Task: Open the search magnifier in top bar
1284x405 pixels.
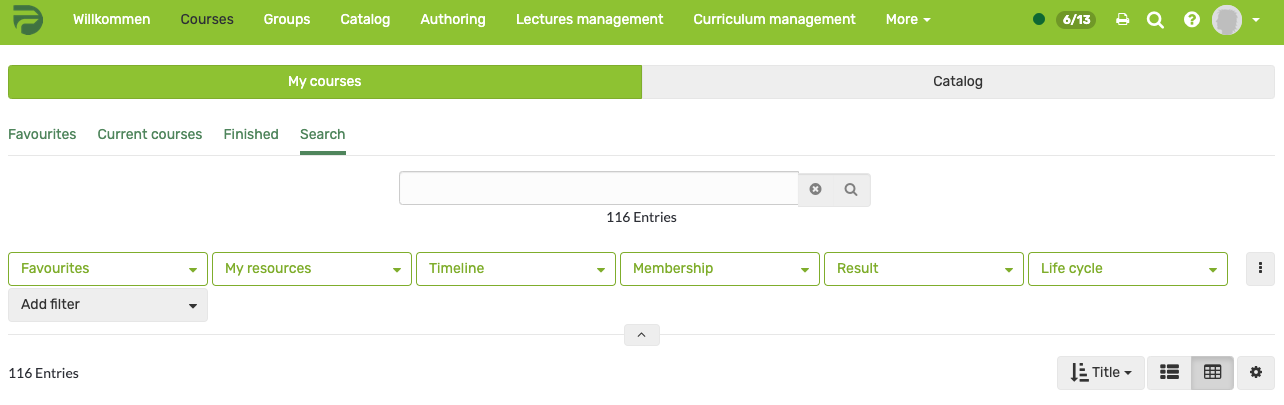Action: click(x=1155, y=20)
